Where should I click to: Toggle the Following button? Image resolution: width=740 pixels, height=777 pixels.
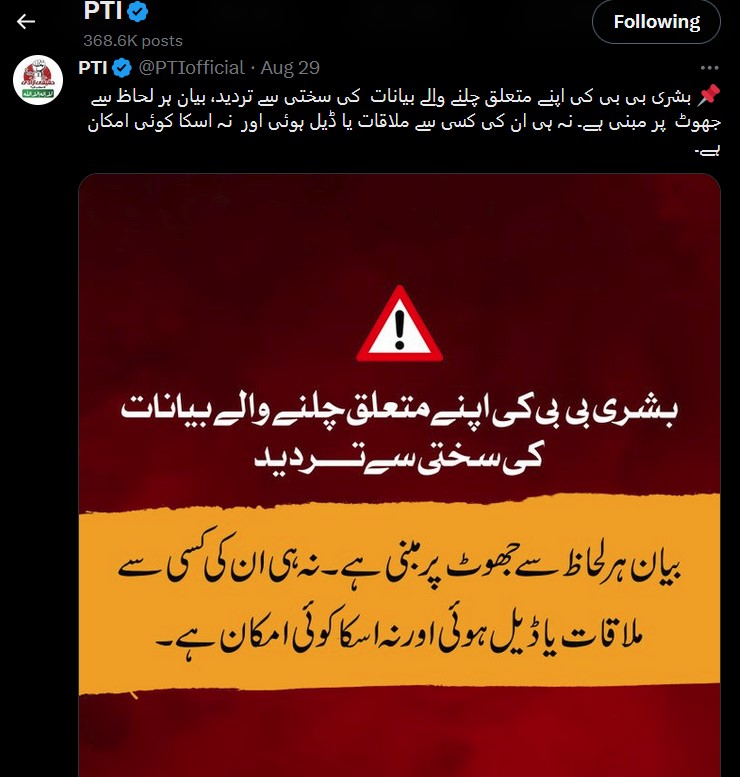click(x=656, y=22)
